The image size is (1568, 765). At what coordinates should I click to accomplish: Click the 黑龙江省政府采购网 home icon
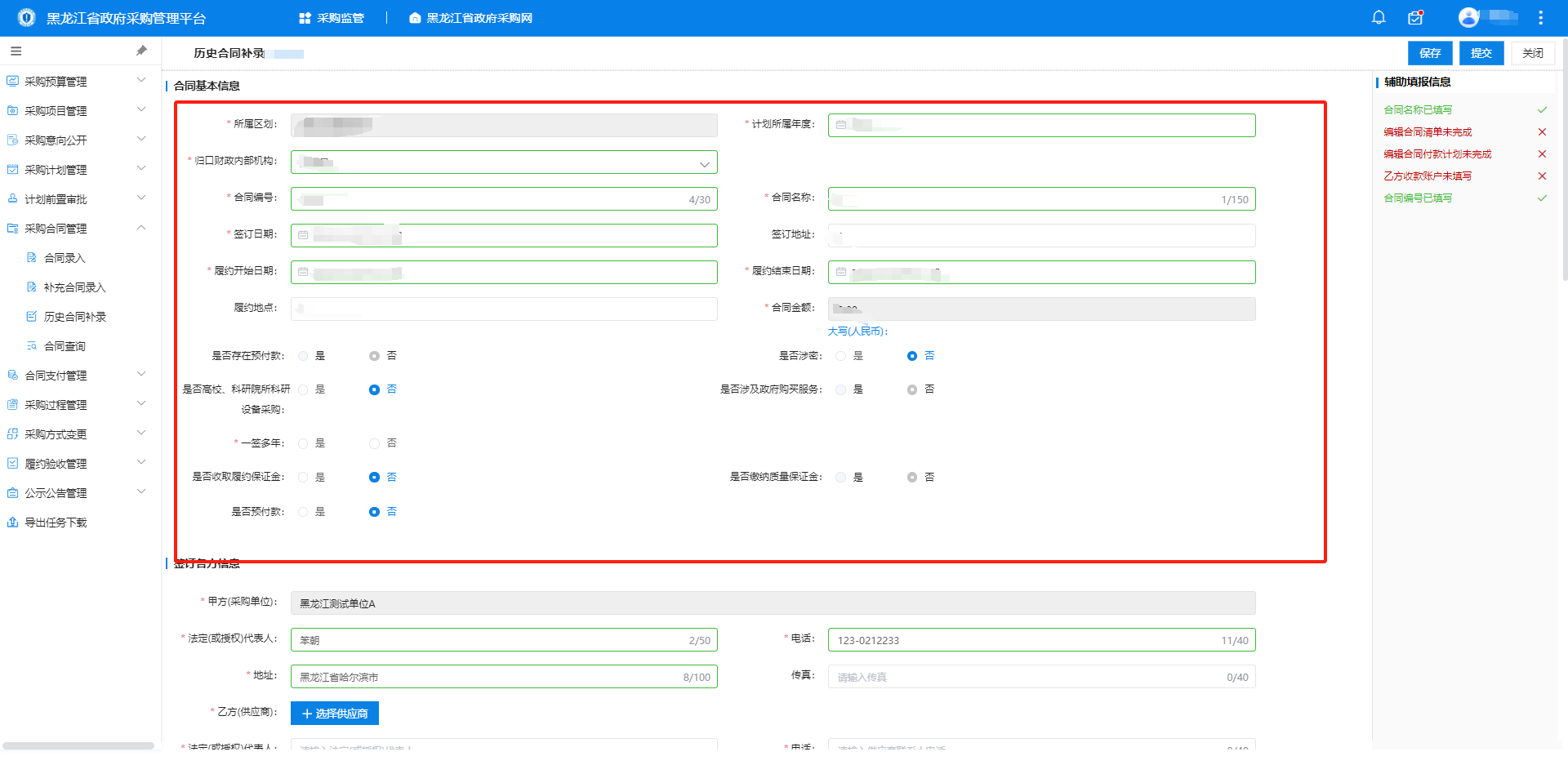[x=415, y=18]
